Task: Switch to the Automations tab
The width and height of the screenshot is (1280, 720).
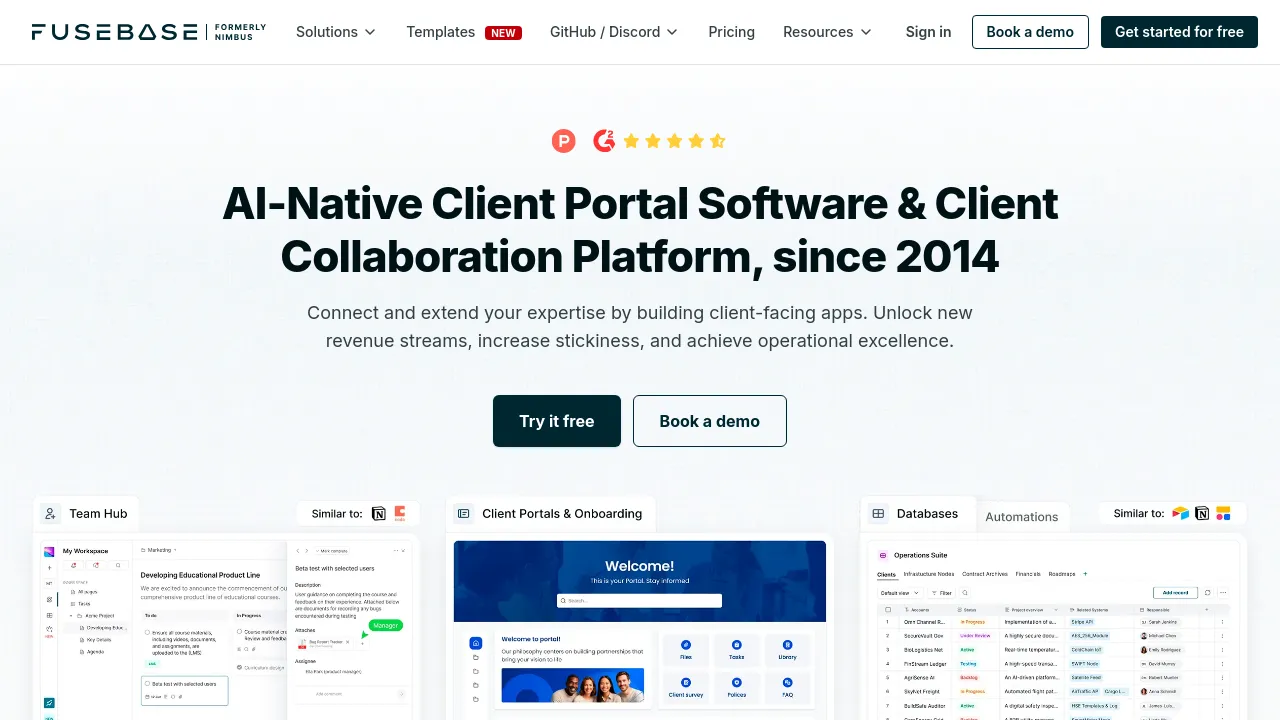Action: point(1021,517)
